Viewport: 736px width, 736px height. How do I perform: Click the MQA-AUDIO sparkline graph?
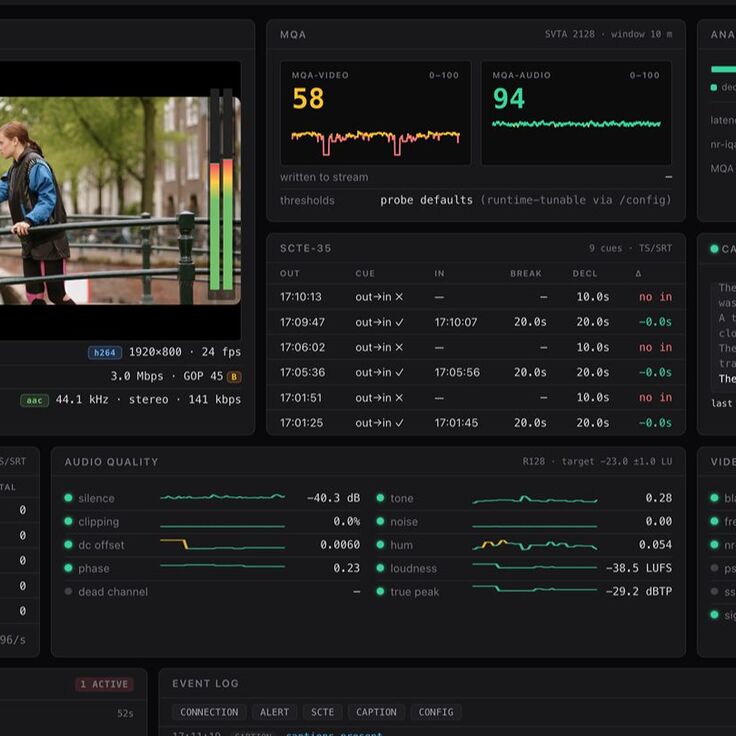click(x=576, y=124)
